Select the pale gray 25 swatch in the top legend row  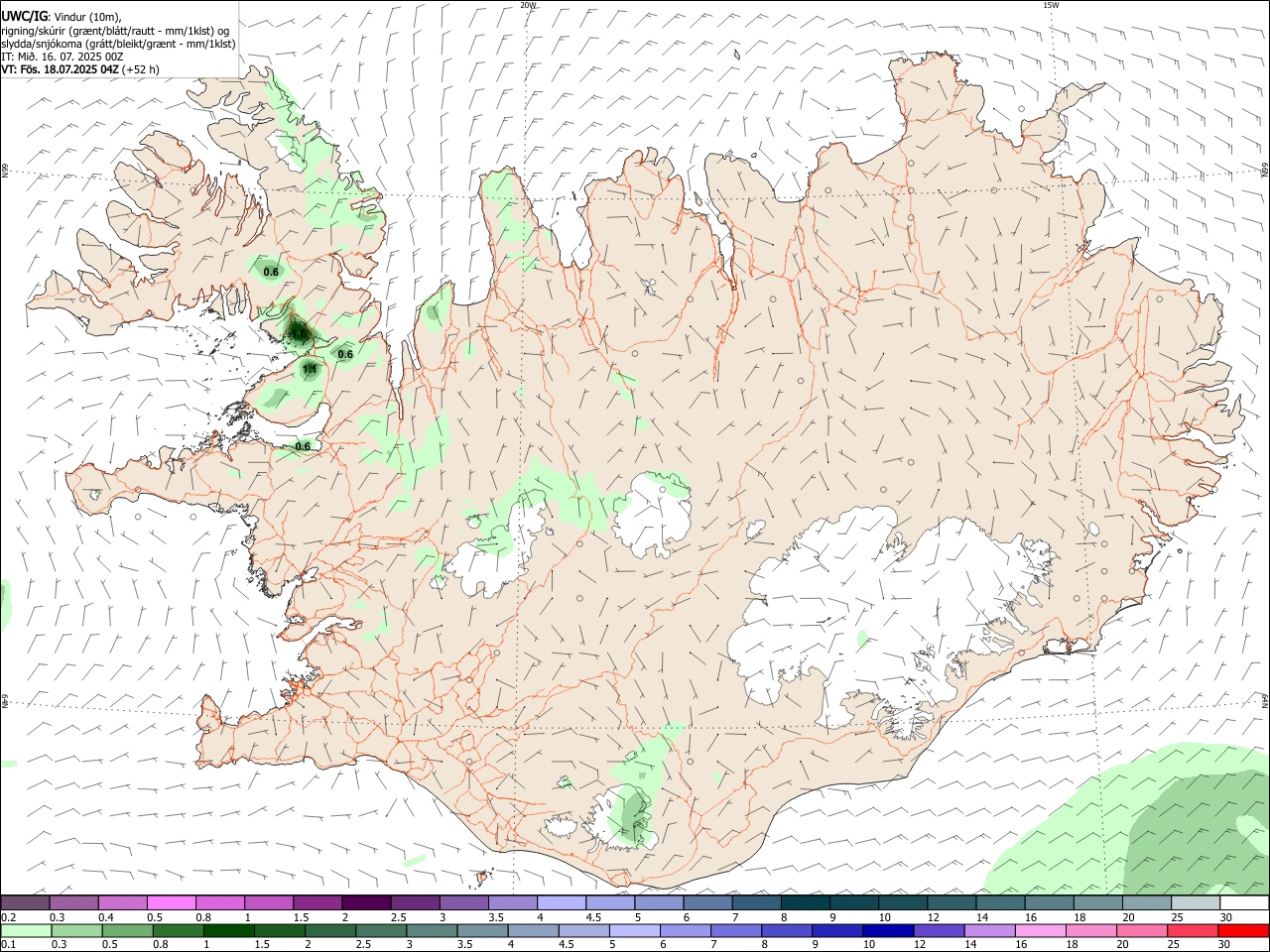[1196, 902]
